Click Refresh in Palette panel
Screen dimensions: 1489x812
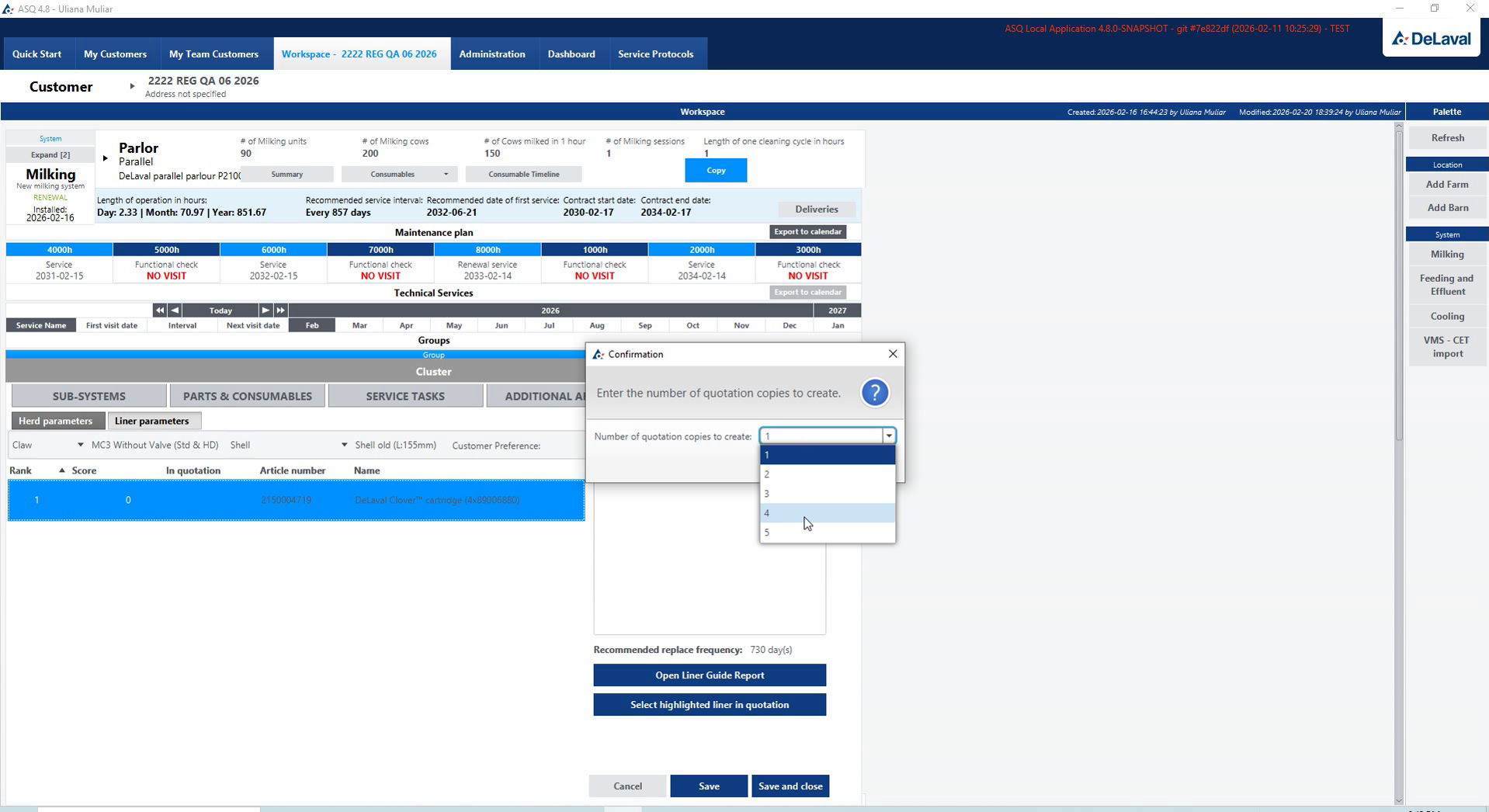(1447, 138)
